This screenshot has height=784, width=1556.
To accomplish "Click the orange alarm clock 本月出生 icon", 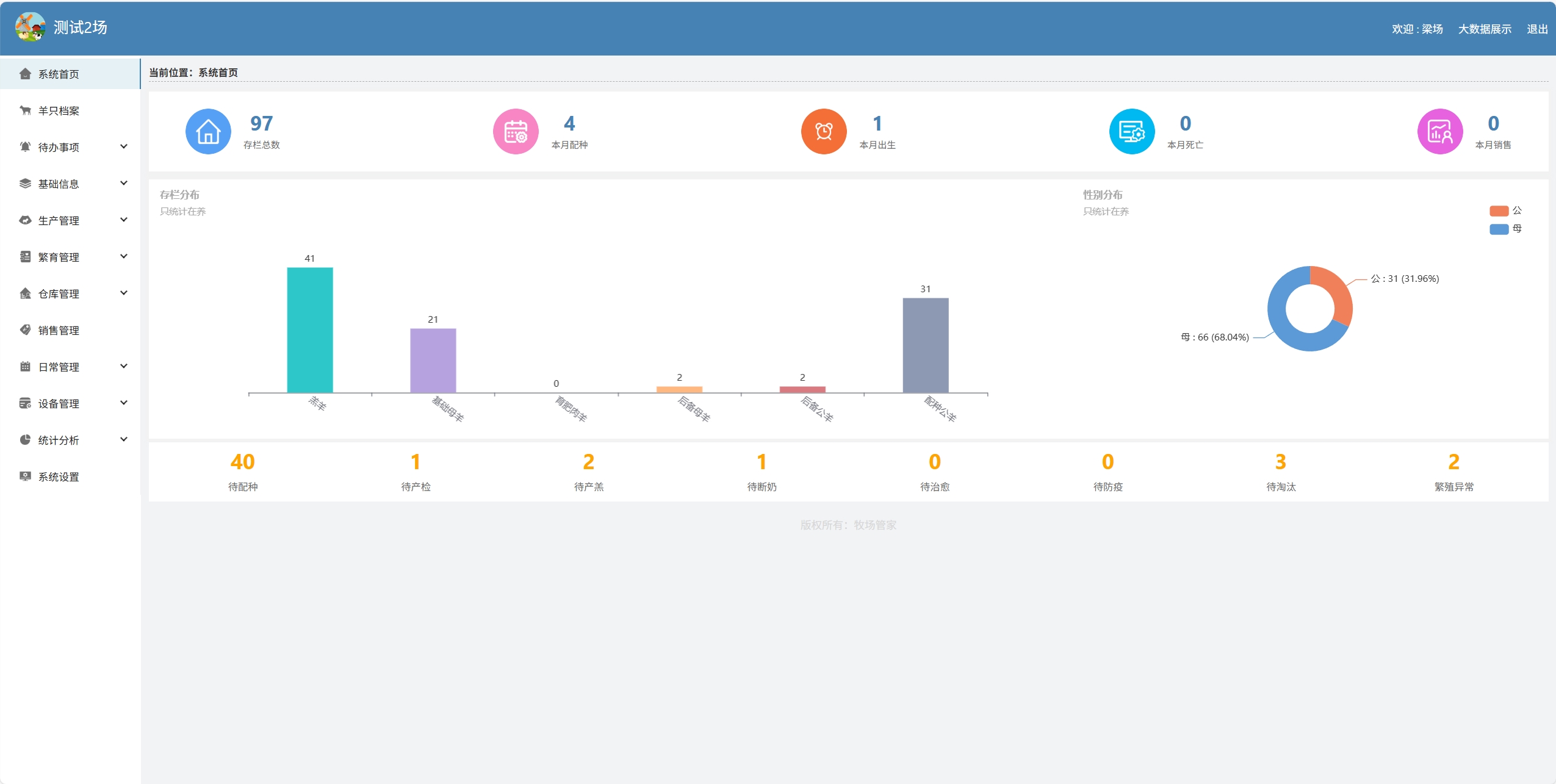I will (824, 132).
